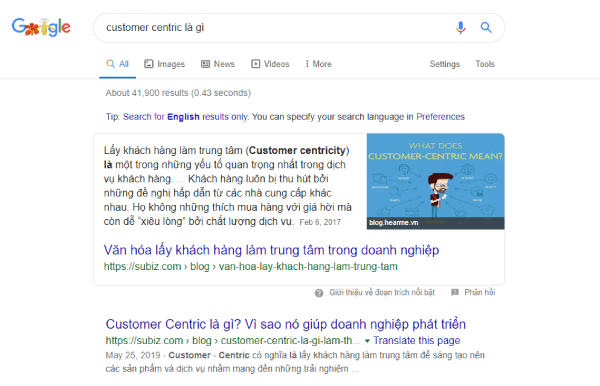Screen dimensions: 600x386
Task: Click inside the search query field
Action: pos(276,28)
